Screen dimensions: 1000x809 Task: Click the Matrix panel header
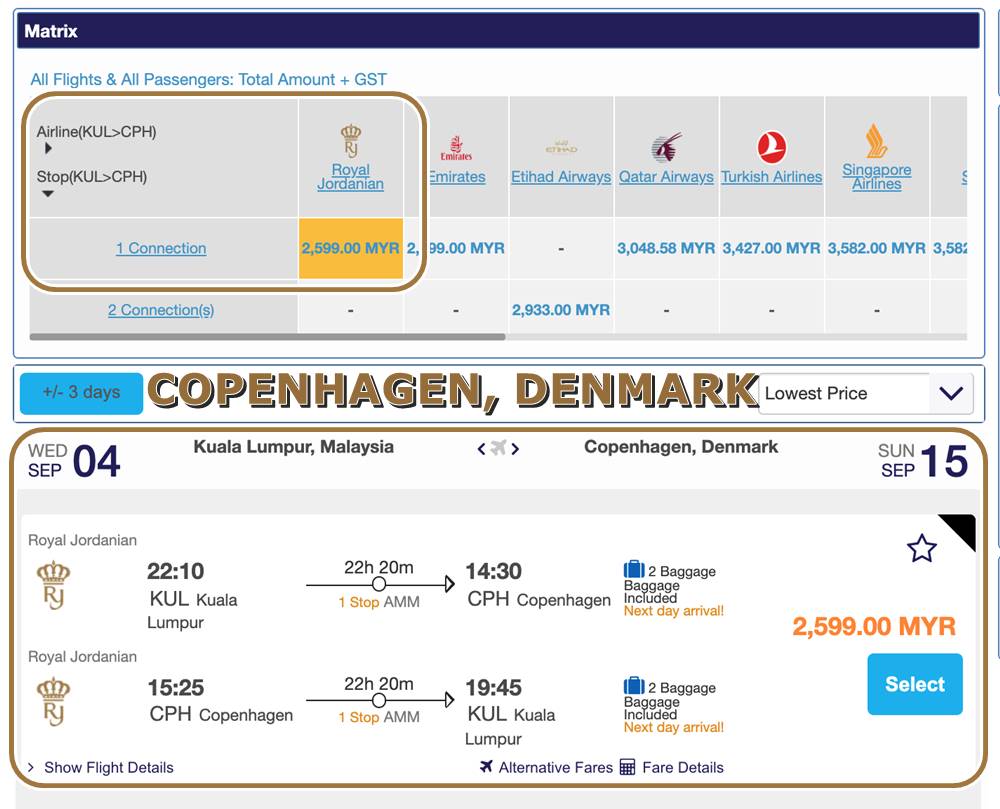click(x=498, y=31)
